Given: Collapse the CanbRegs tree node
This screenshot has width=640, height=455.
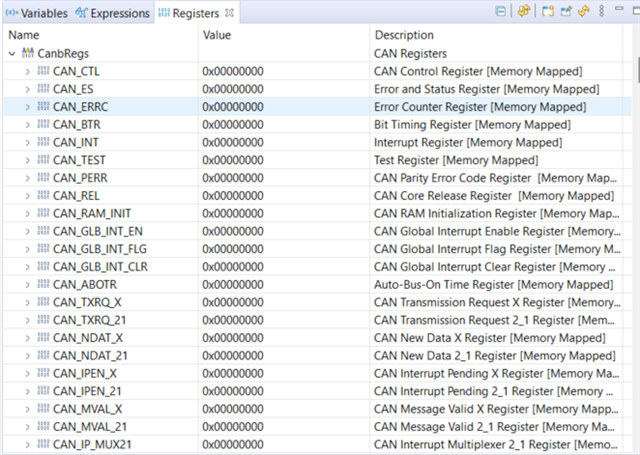Looking at the screenshot, I should pyautogui.click(x=10, y=53).
